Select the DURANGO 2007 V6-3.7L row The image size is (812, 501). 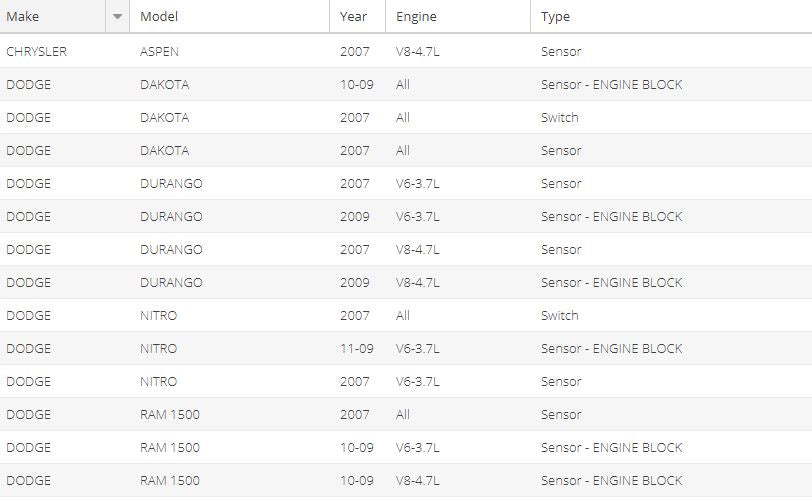pyautogui.click(x=406, y=183)
